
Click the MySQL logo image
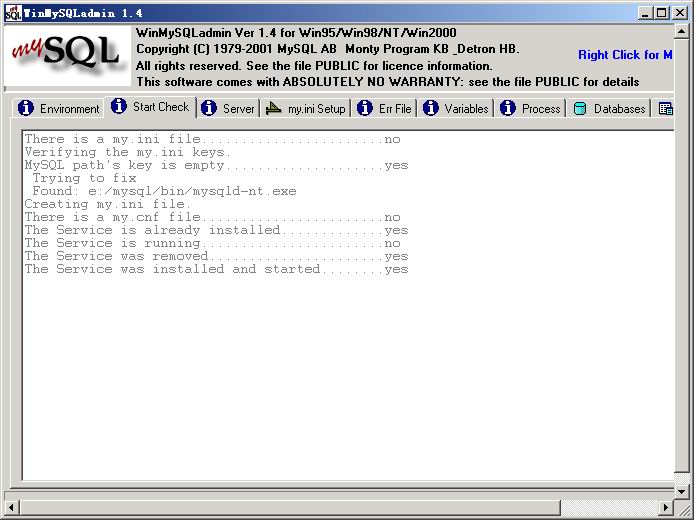67,55
